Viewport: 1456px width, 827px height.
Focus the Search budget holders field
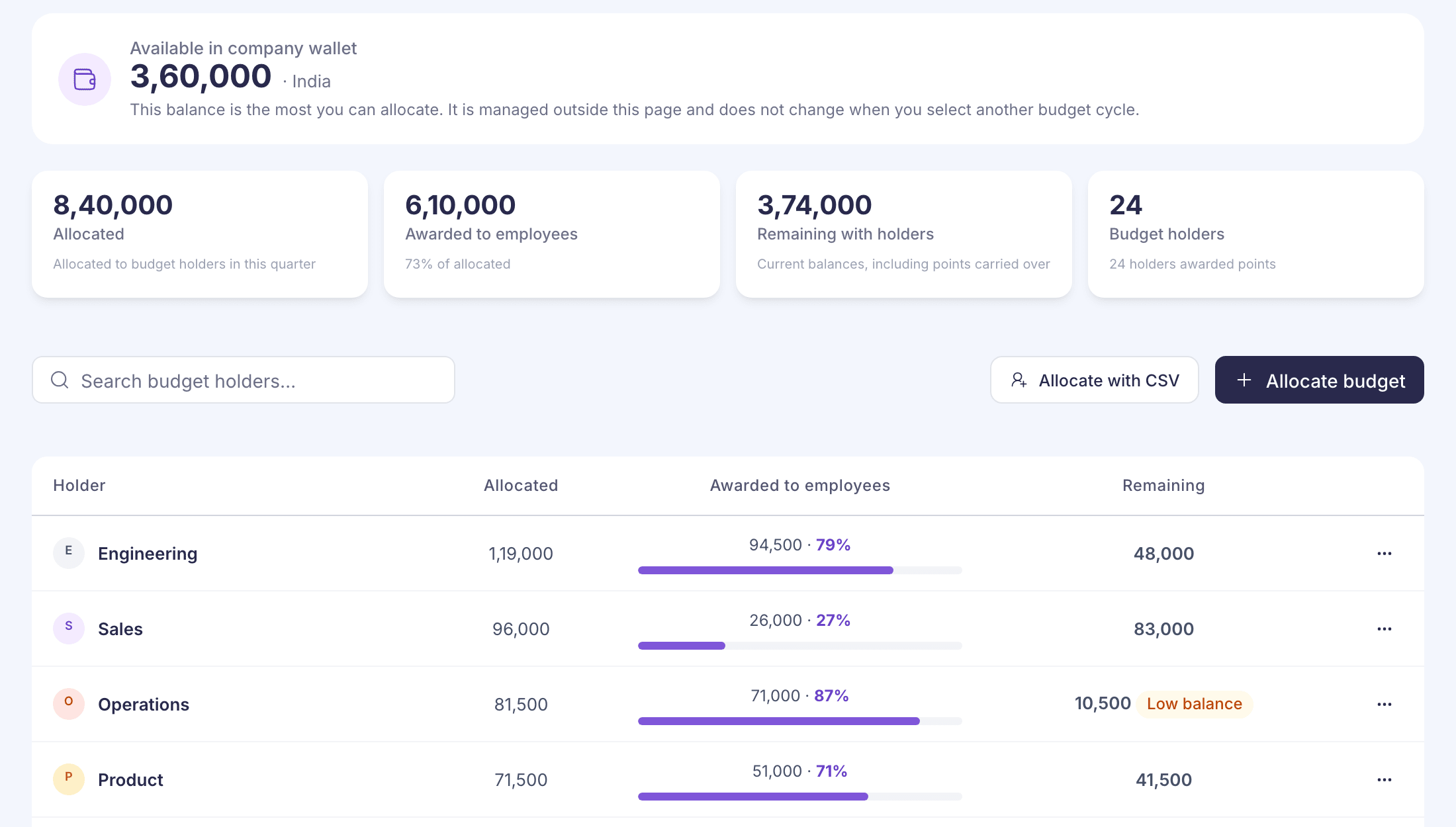click(x=244, y=380)
